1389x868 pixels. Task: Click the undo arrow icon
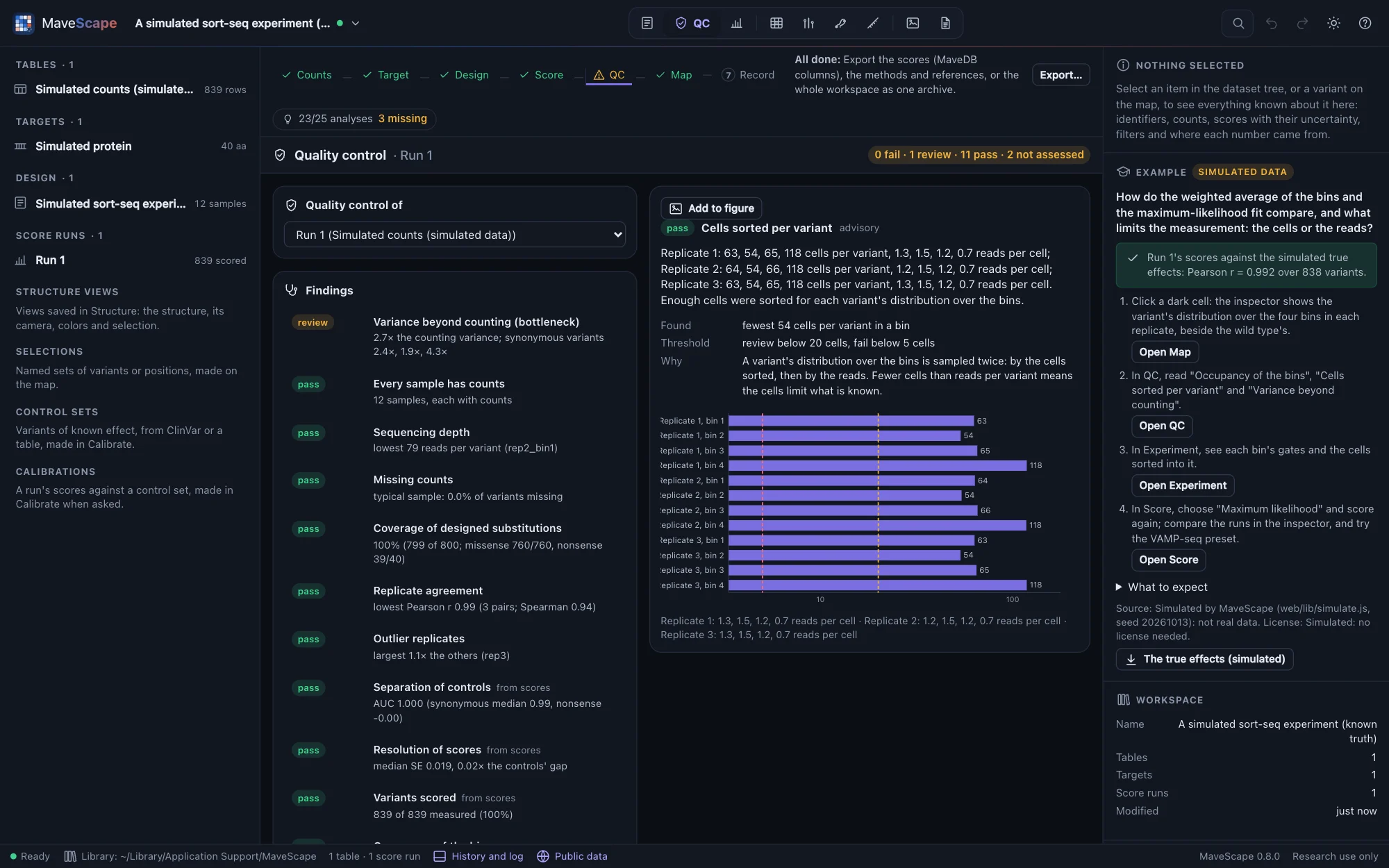pos(1271,23)
